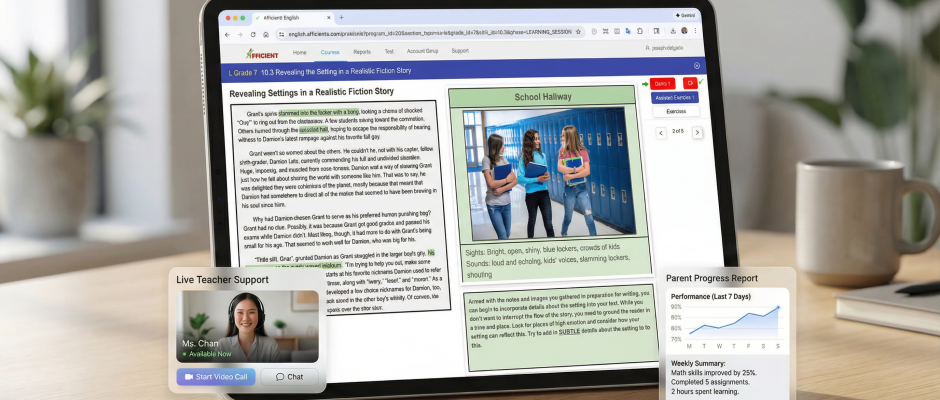
Task: Open the Courses menu item
Action: pyautogui.click(x=329, y=51)
